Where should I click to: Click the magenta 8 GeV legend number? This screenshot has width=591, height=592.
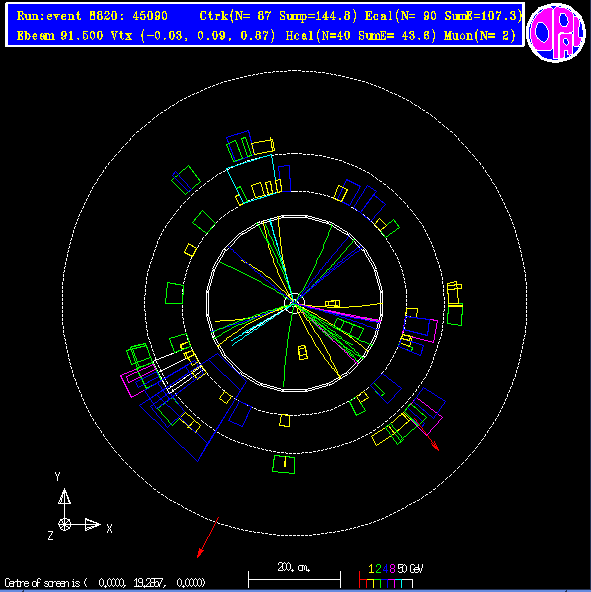[x=392, y=569]
